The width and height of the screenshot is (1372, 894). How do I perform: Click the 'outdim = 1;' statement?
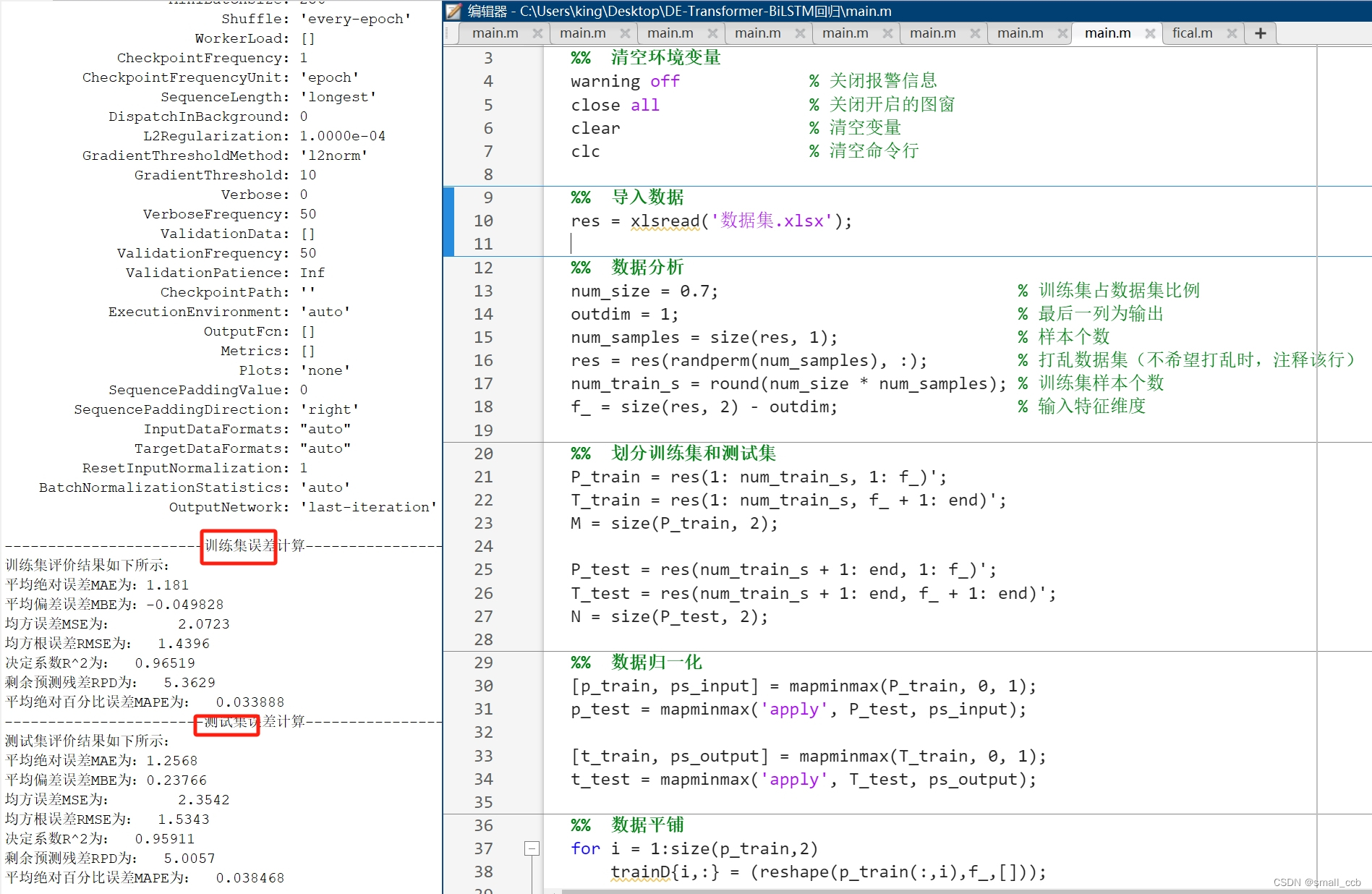coord(624,314)
